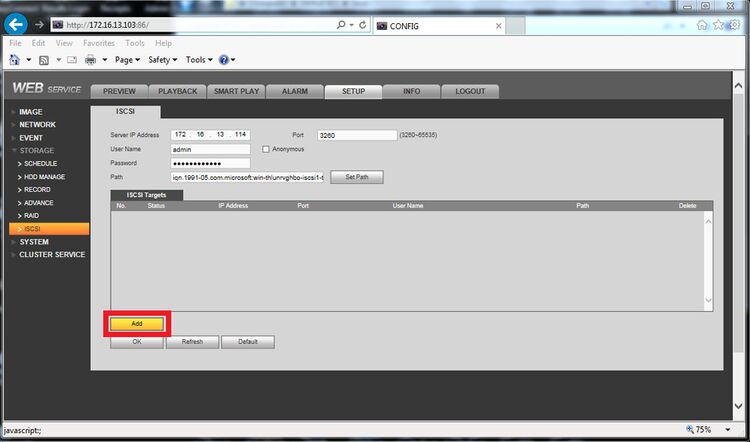The image size is (750, 442).
Task: Click the browser forward arrow
Action: click(x=39, y=25)
